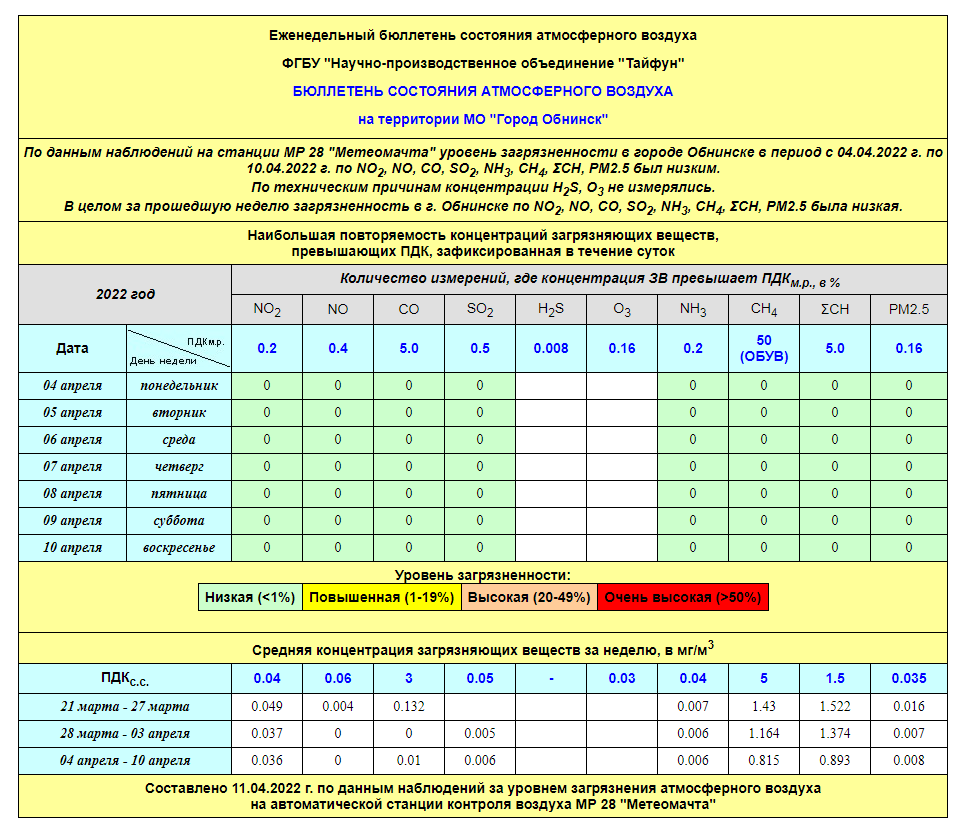
Task: Click the H2S column header
Action: coord(551,310)
